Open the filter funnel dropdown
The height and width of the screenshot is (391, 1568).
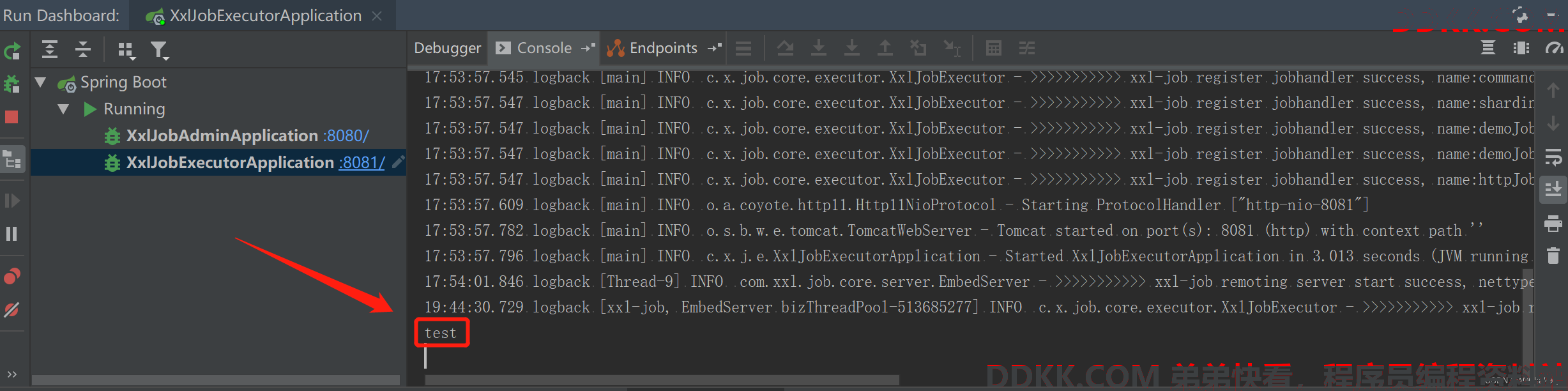(x=160, y=50)
